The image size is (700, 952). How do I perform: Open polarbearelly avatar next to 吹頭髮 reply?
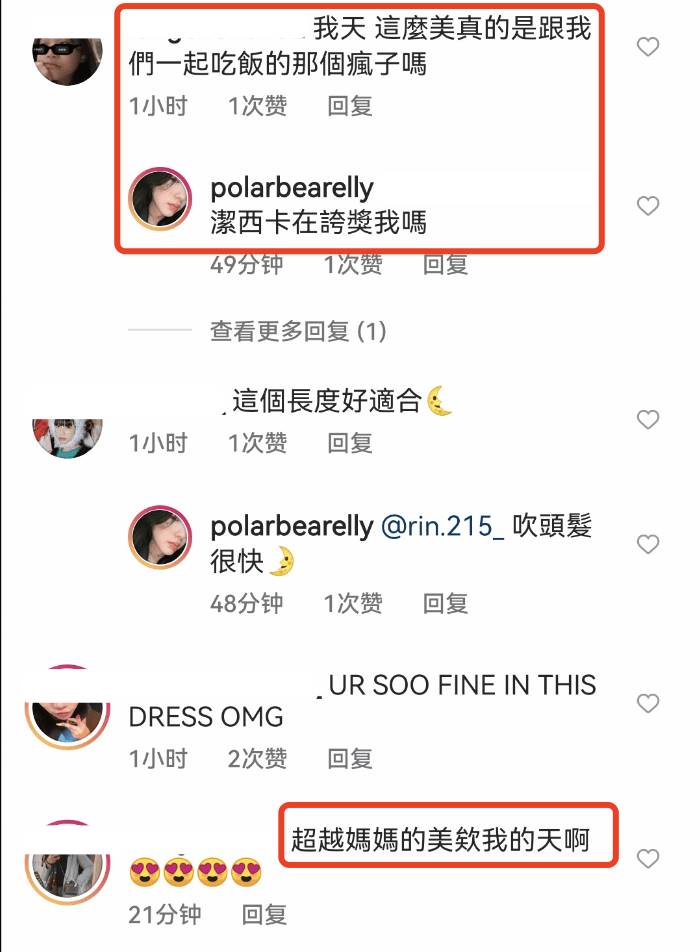(x=160, y=537)
